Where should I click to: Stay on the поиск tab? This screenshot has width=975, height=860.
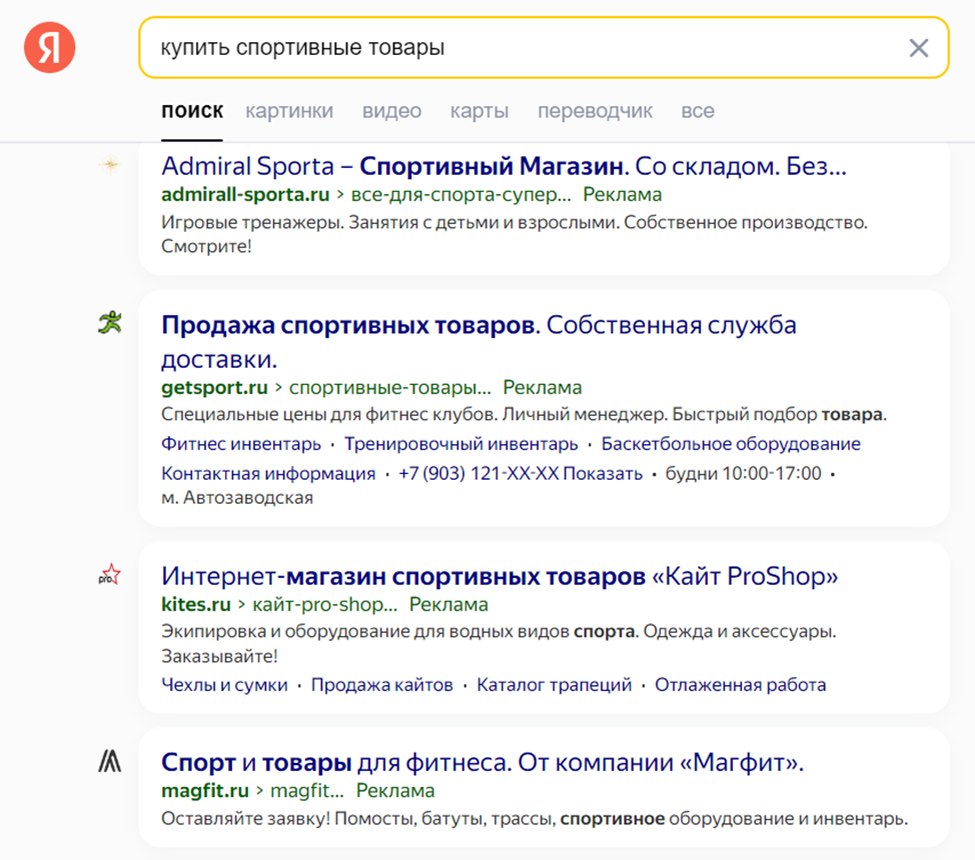click(x=192, y=111)
